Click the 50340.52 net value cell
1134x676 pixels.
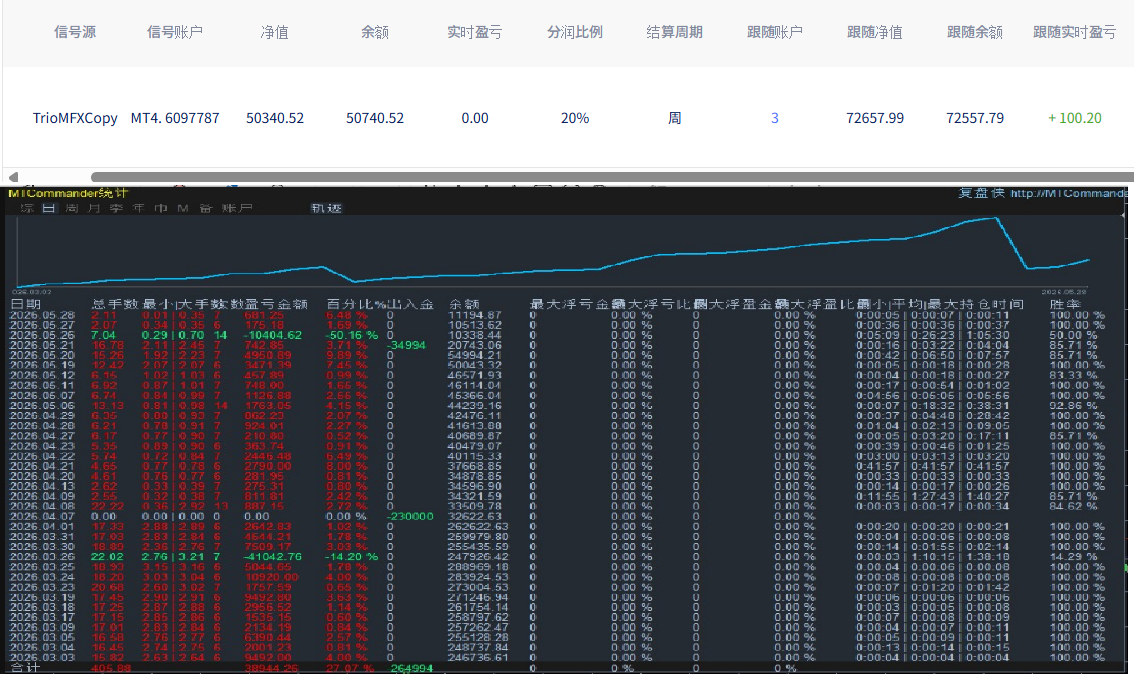point(275,118)
